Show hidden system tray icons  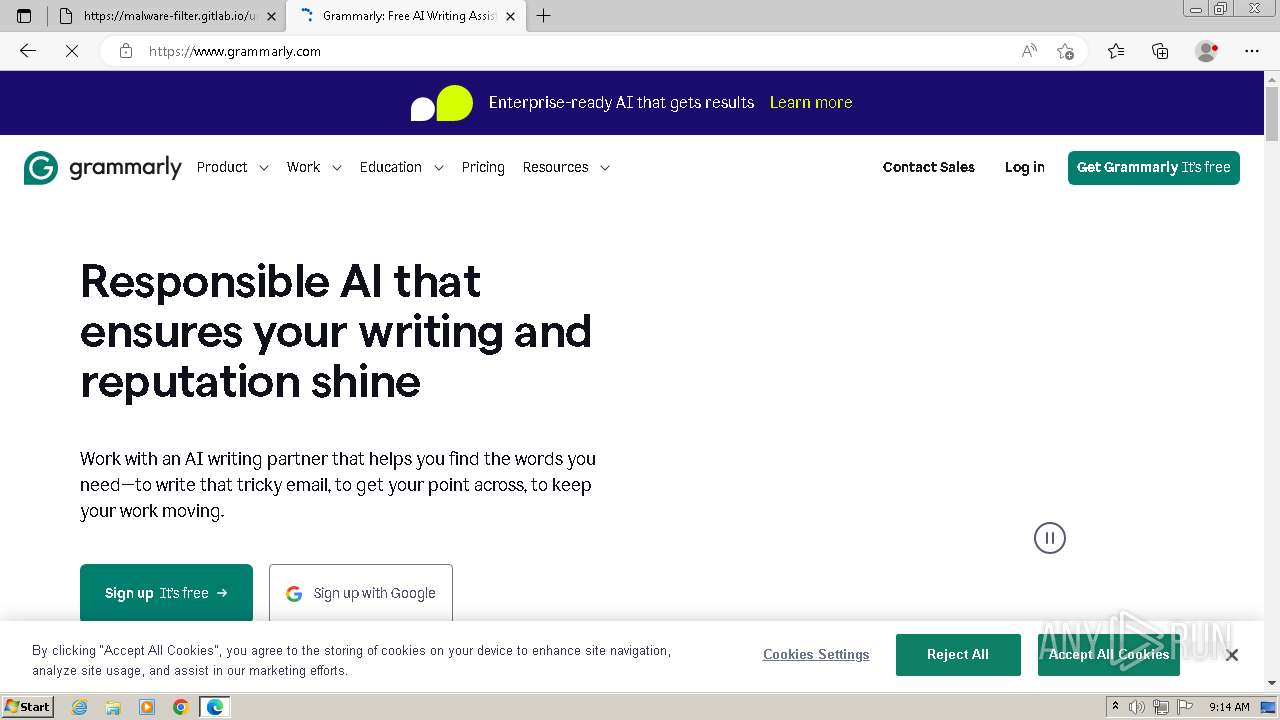coord(1115,707)
